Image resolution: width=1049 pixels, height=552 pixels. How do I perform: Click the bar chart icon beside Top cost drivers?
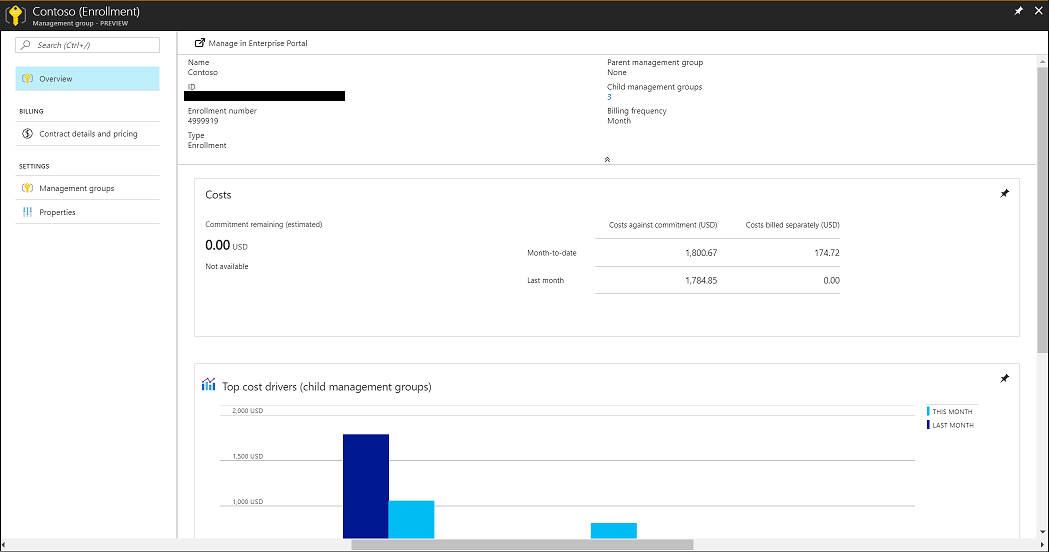(209, 384)
